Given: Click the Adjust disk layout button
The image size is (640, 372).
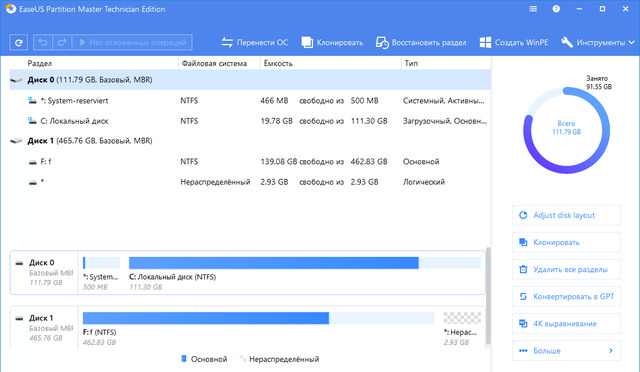Looking at the screenshot, I should [566, 215].
